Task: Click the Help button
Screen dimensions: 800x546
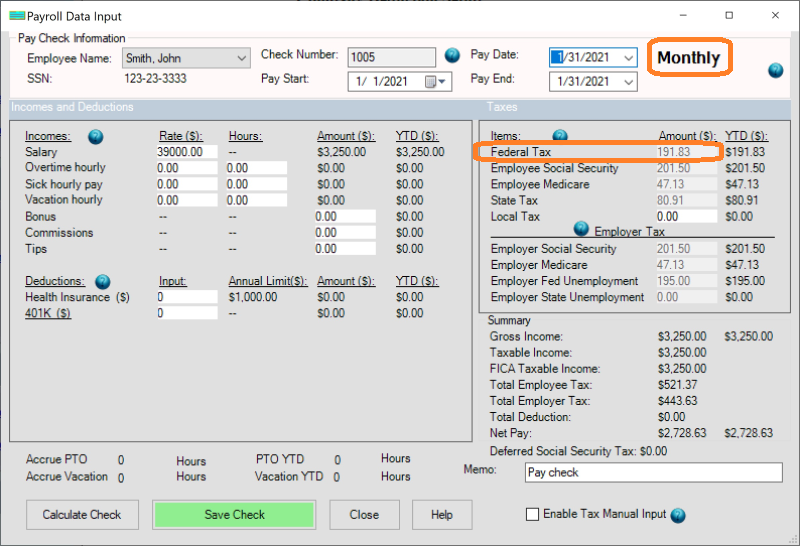Action: click(441, 515)
